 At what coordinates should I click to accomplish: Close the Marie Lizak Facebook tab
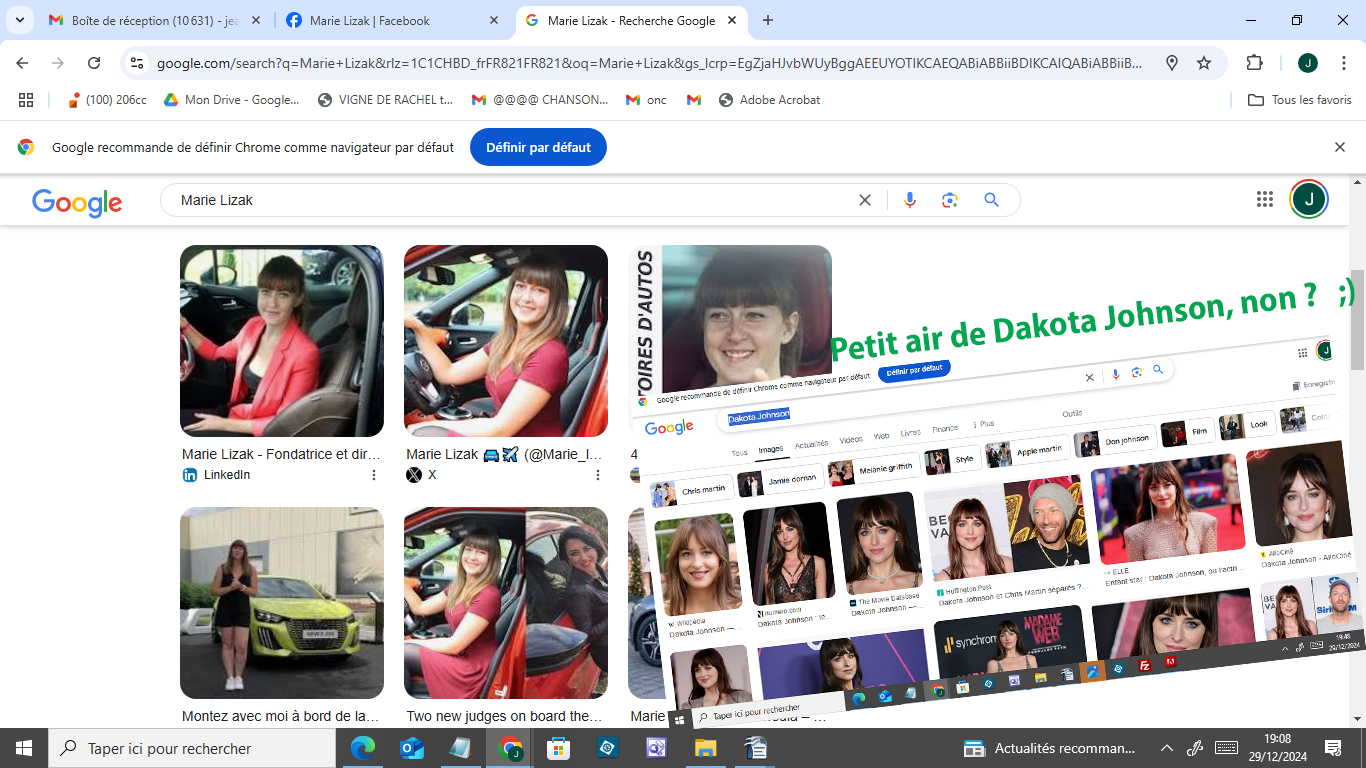[x=494, y=20]
